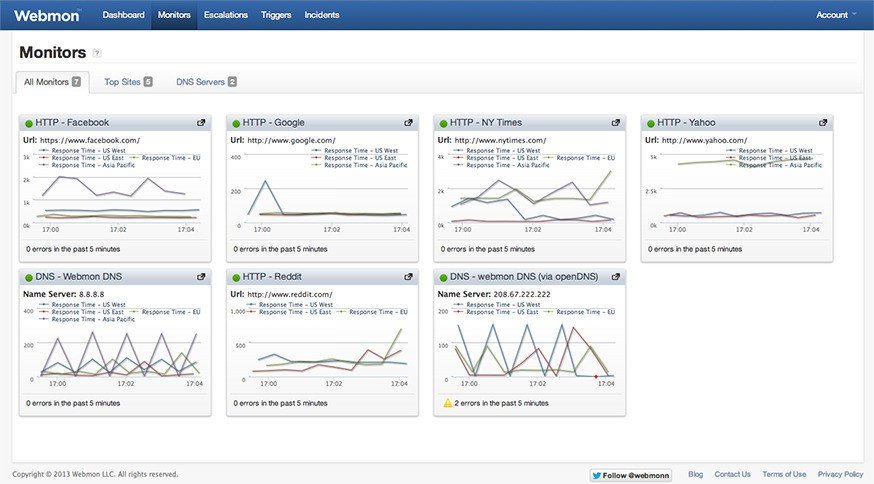874x484 pixels.
Task: Click the http://www.google.com/ URL text
Action: click(292, 141)
